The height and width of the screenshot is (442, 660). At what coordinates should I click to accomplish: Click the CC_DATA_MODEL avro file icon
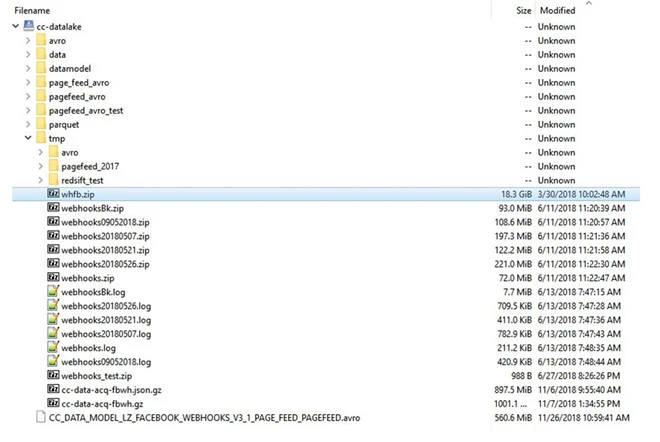pos(40,417)
